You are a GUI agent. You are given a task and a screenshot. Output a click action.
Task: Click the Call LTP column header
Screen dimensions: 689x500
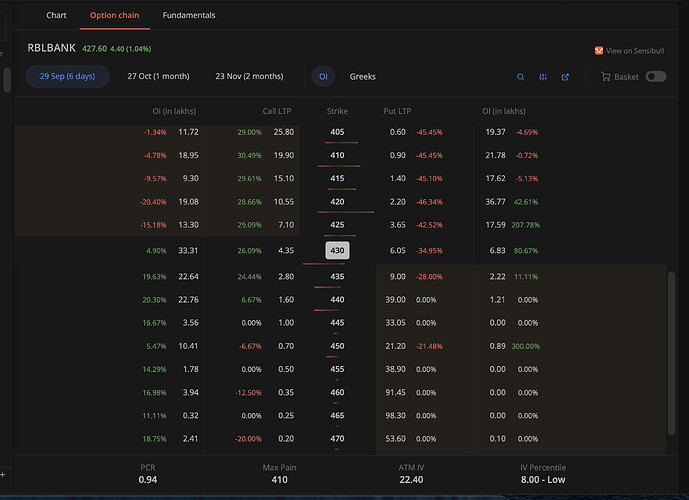coord(277,111)
